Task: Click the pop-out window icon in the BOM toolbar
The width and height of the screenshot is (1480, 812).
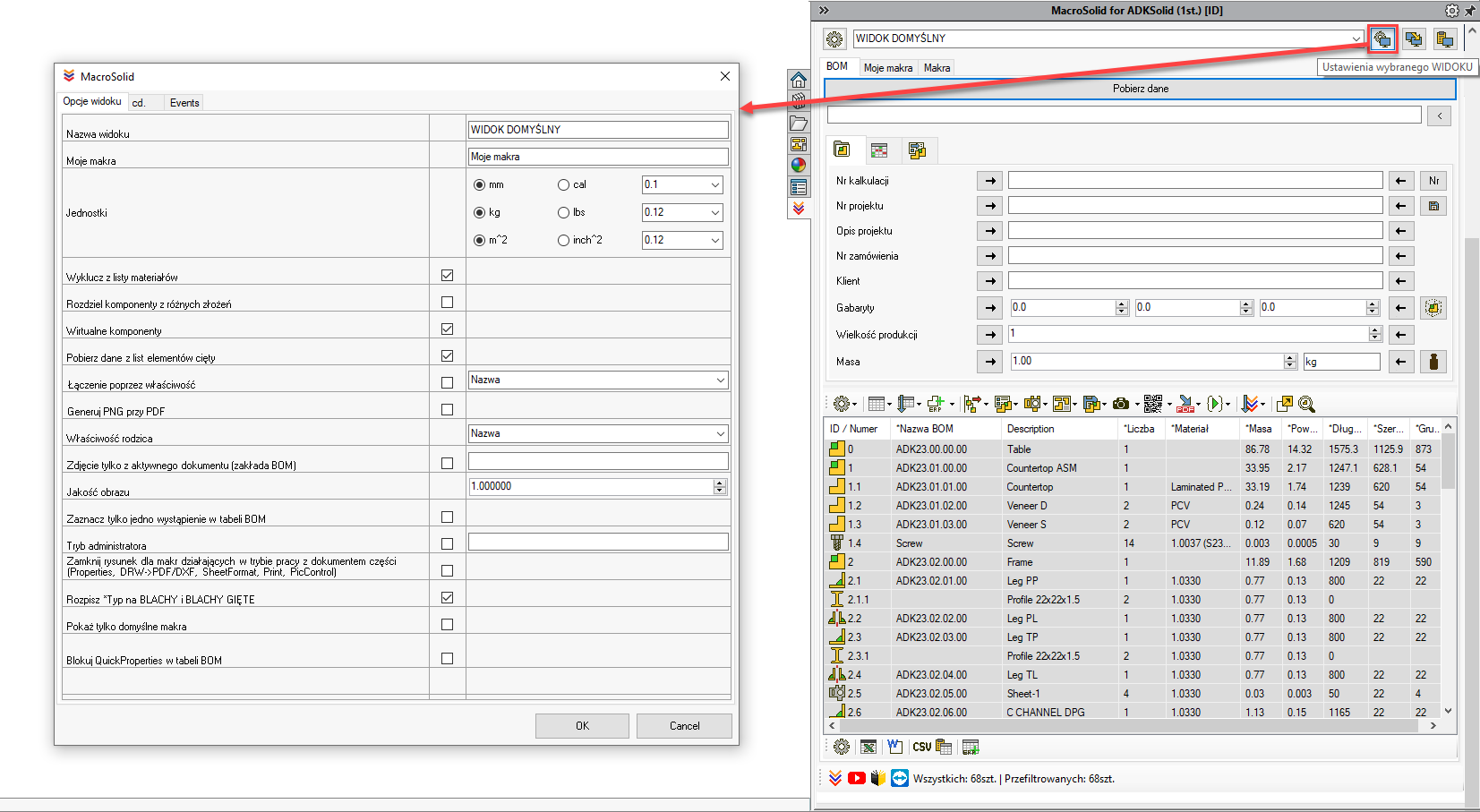Action: tap(1285, 404)
